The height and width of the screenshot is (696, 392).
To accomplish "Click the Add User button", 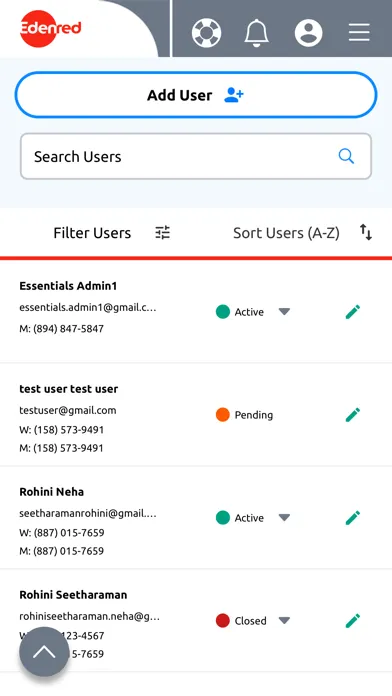I will [196, 95].
